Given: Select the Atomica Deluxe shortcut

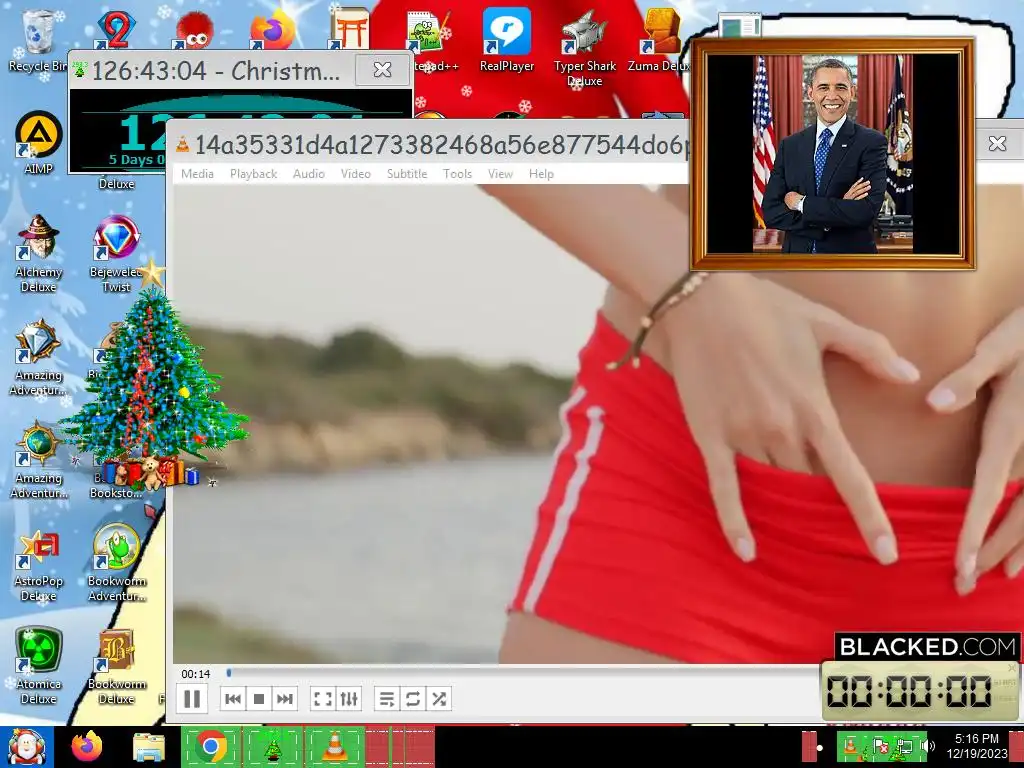Looking at the screenshot, I should click(39, 666).
